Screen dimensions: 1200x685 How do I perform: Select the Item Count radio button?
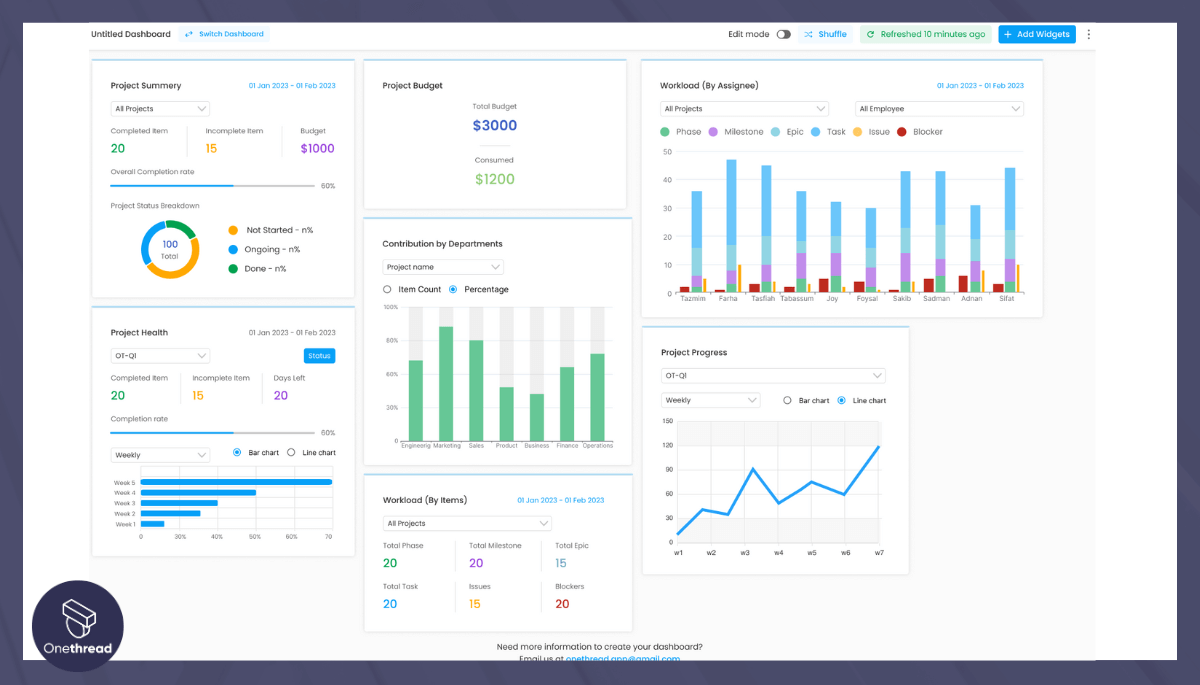point(388,290)
